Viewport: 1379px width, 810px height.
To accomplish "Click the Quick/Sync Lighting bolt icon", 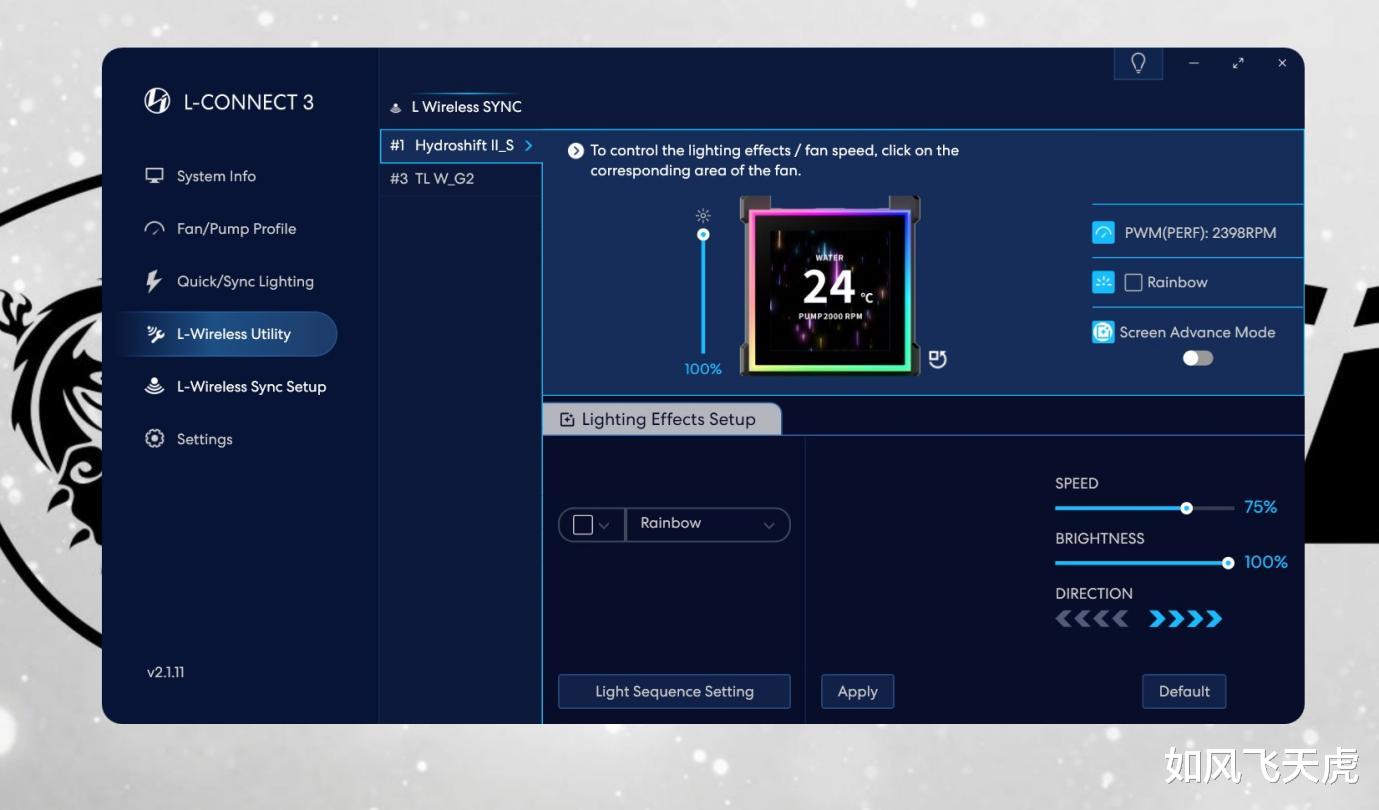I will pos(154,281).
